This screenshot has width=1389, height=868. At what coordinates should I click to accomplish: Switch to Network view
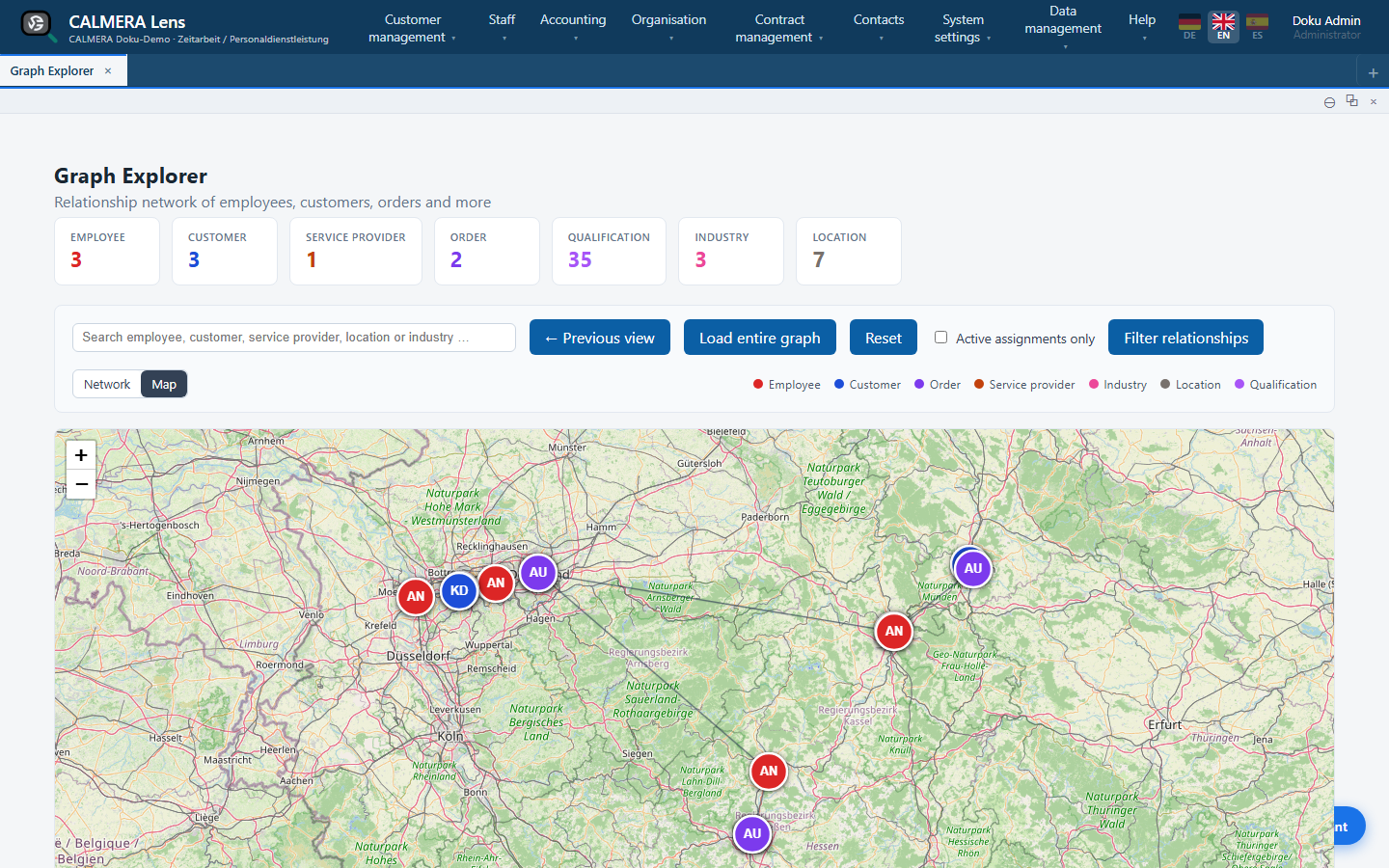[x=107, y=384]
